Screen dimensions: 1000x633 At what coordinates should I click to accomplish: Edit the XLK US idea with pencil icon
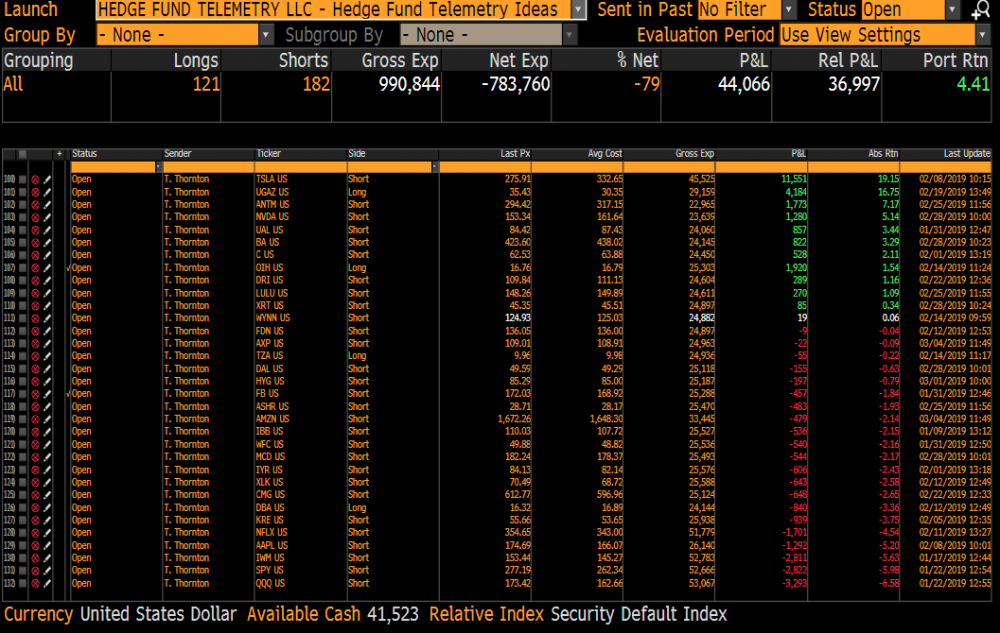(47, 483)
